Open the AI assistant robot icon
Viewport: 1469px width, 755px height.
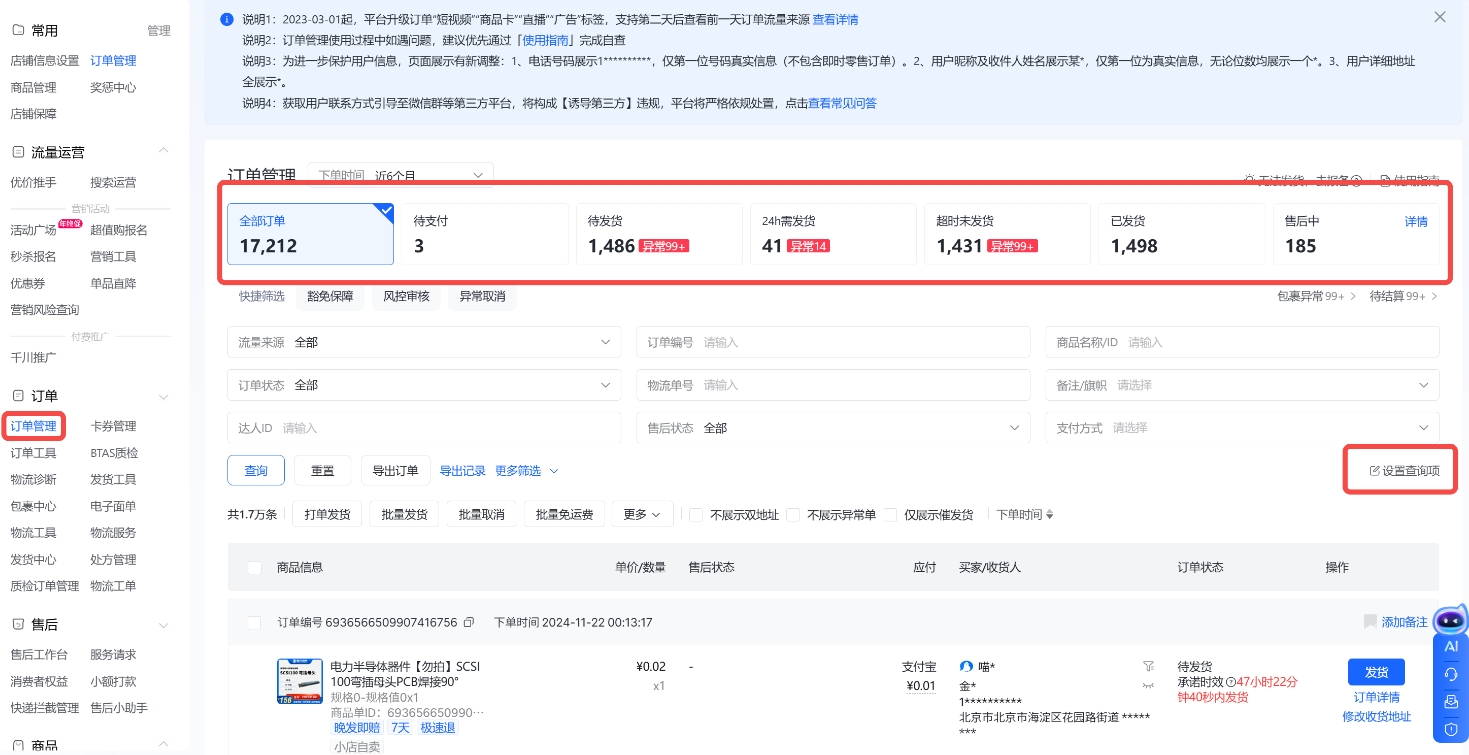click(x=1450, y=622)
